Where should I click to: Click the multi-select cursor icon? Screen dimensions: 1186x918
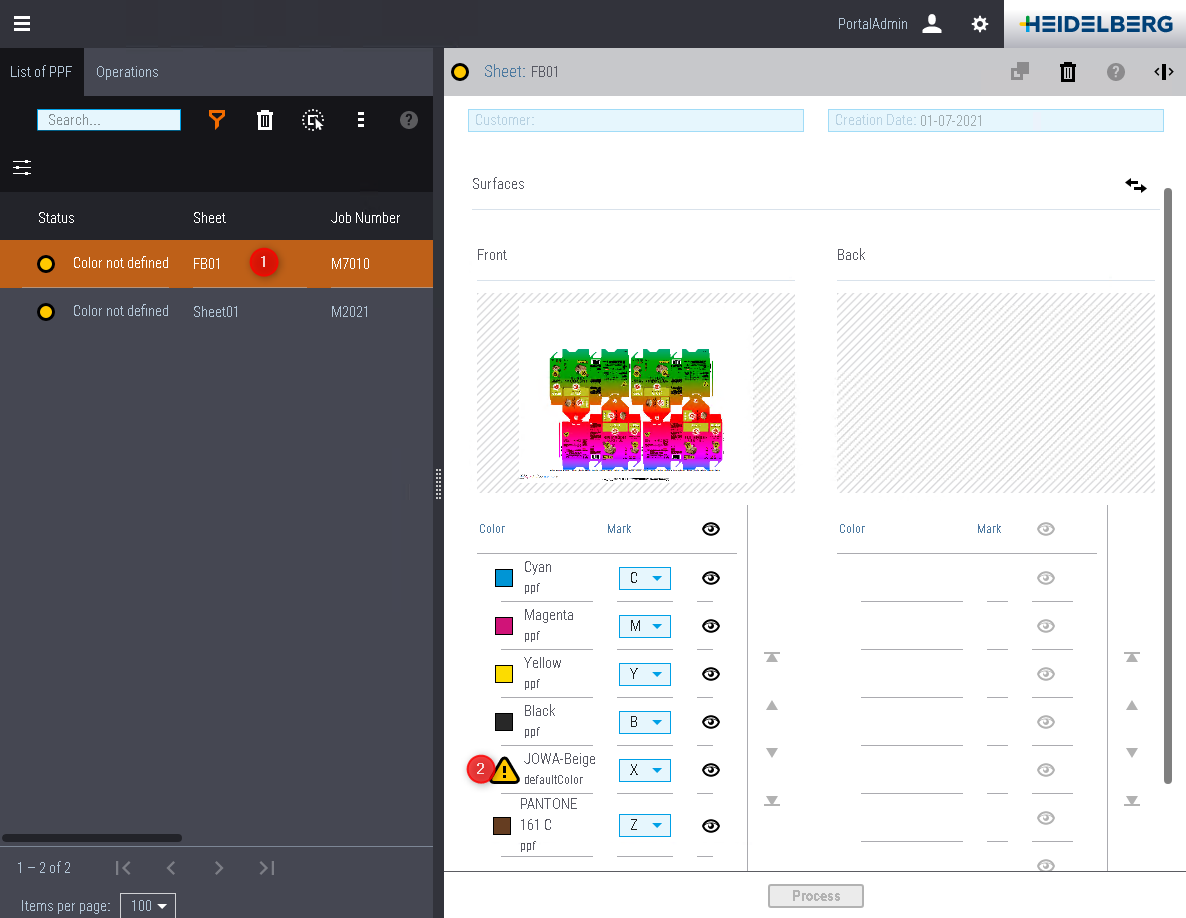[313, 120]
